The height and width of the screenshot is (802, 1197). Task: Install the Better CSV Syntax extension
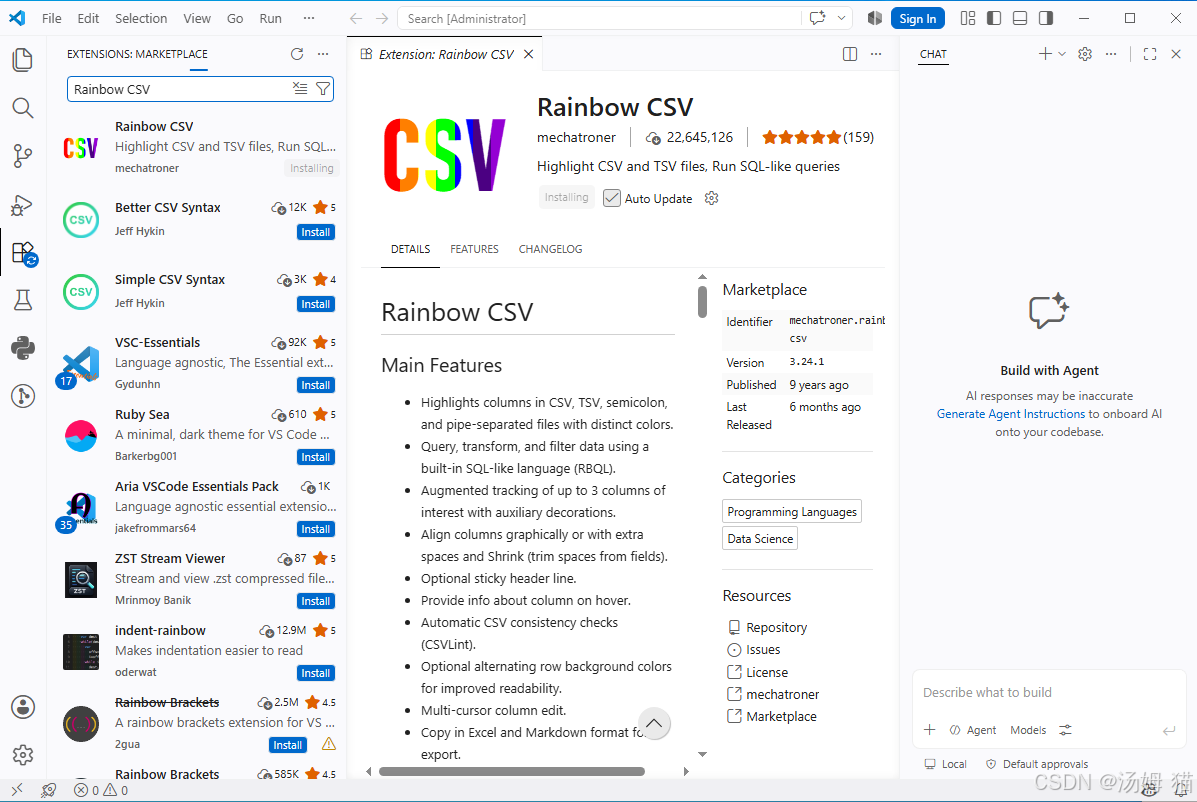[315, 232]
